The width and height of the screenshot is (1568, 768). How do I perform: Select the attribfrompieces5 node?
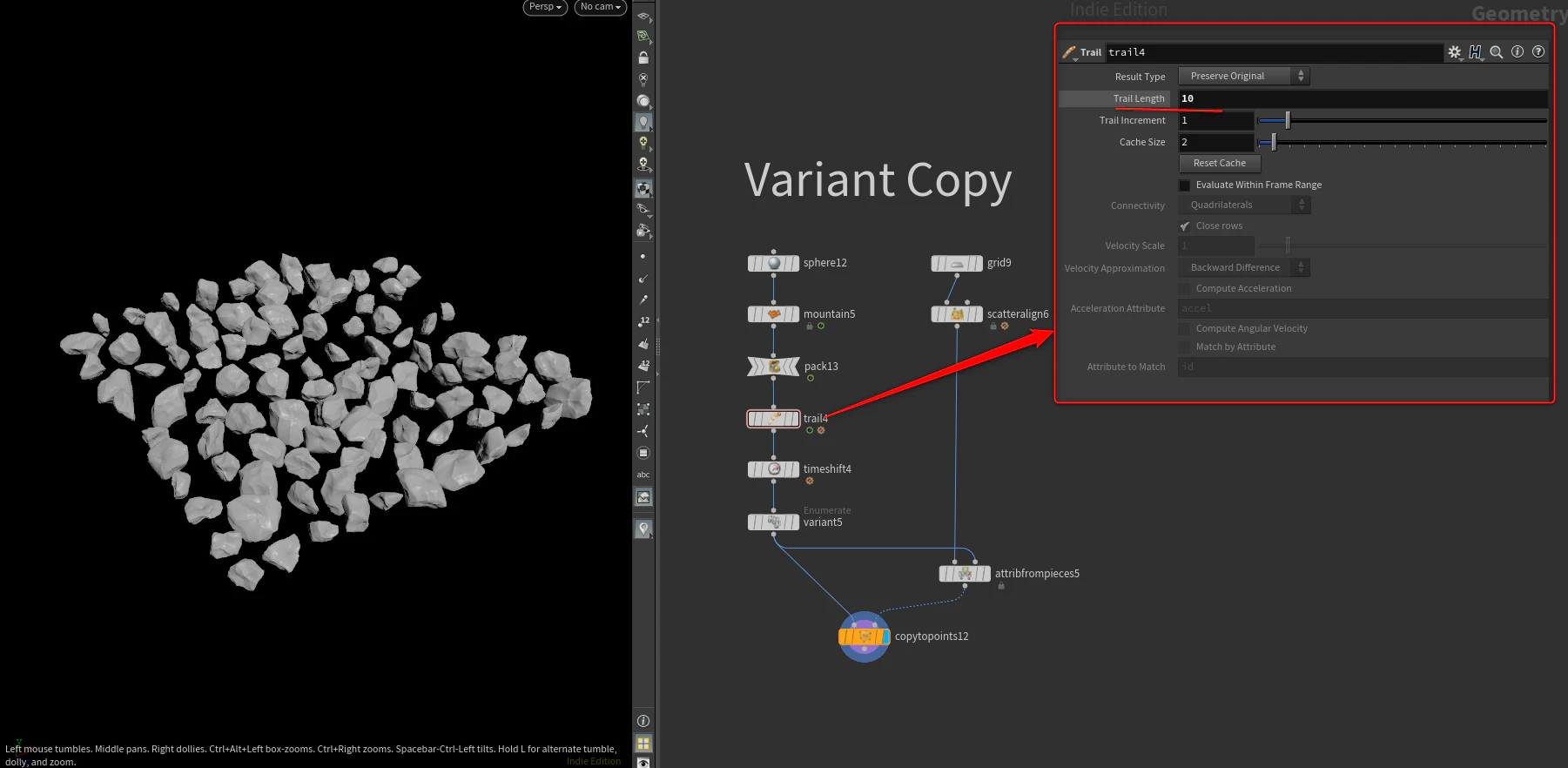coord(965,574)
